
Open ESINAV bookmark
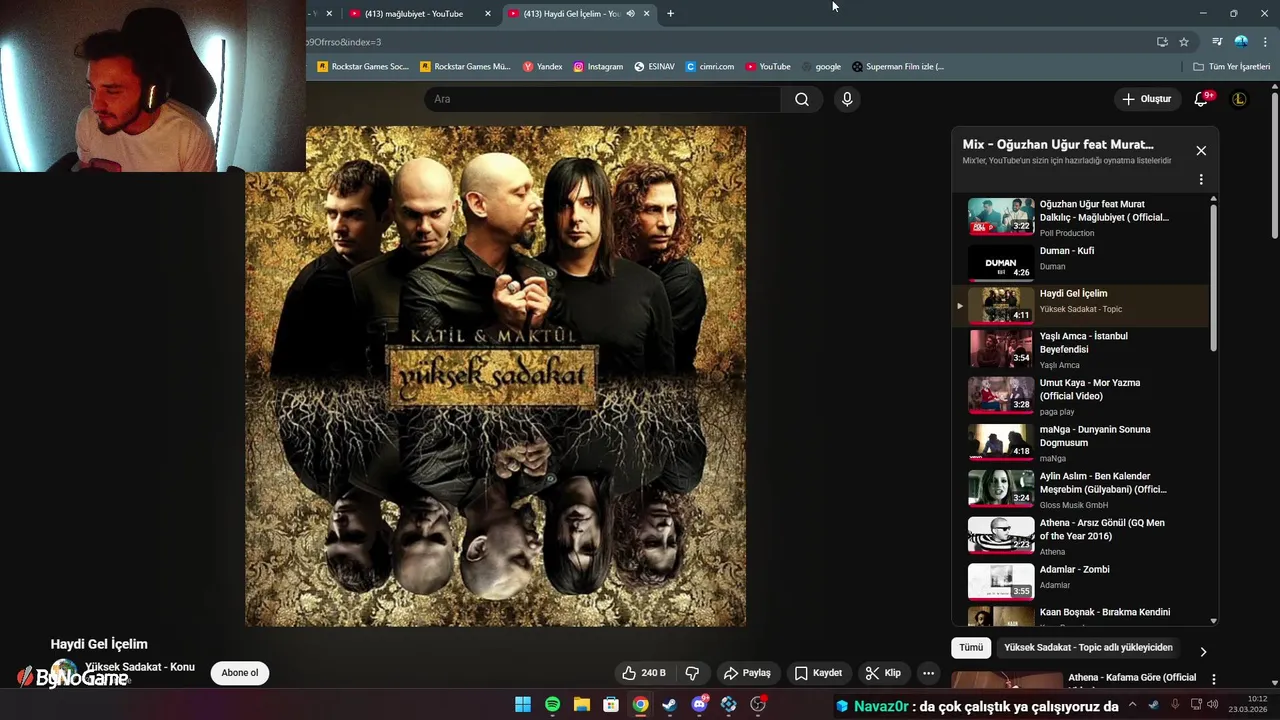pyautogui.click(x=654, y=67)
